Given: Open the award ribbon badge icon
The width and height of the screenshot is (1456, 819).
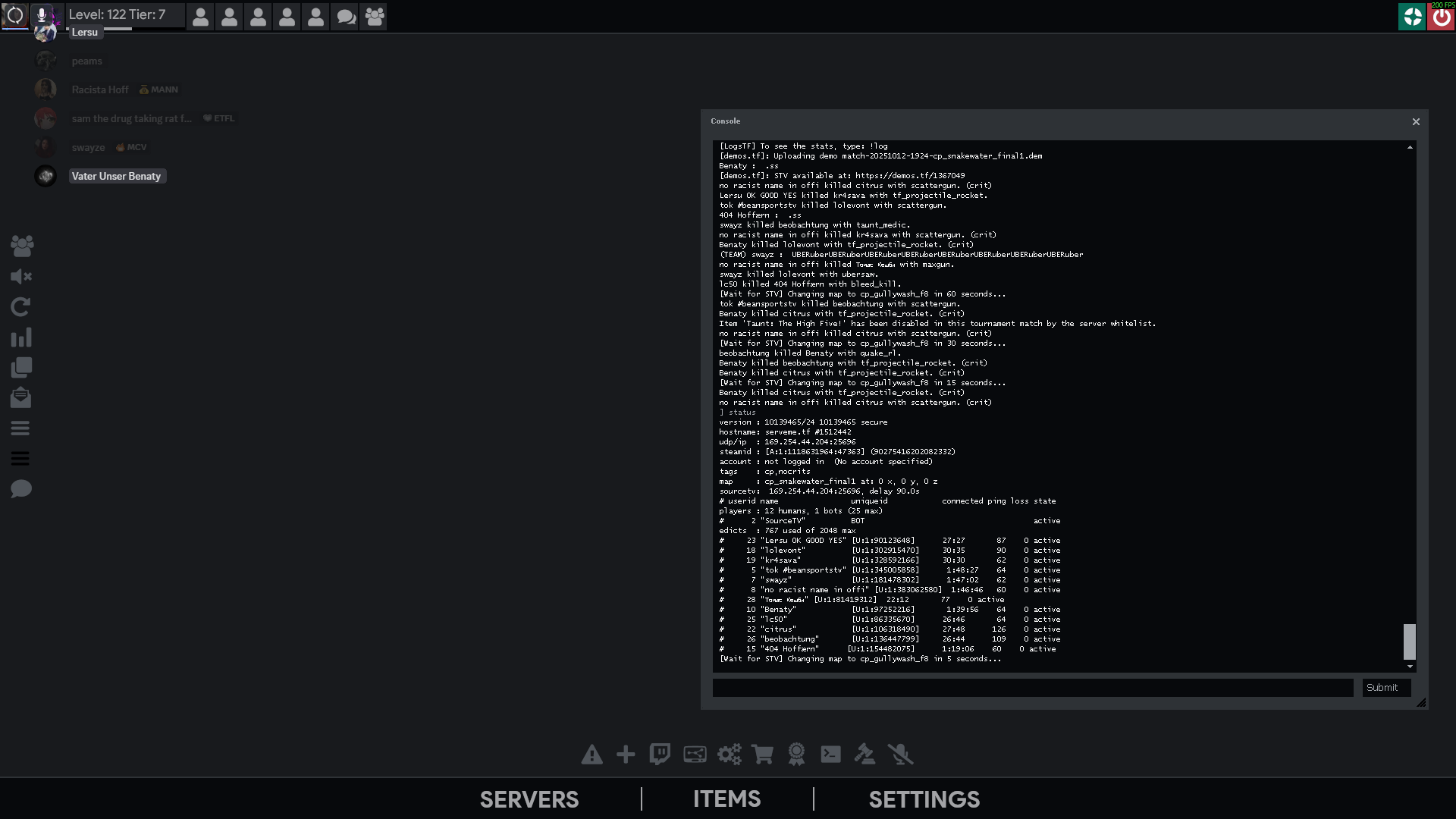Looking at the screenshot, I should tap(796, 755).
